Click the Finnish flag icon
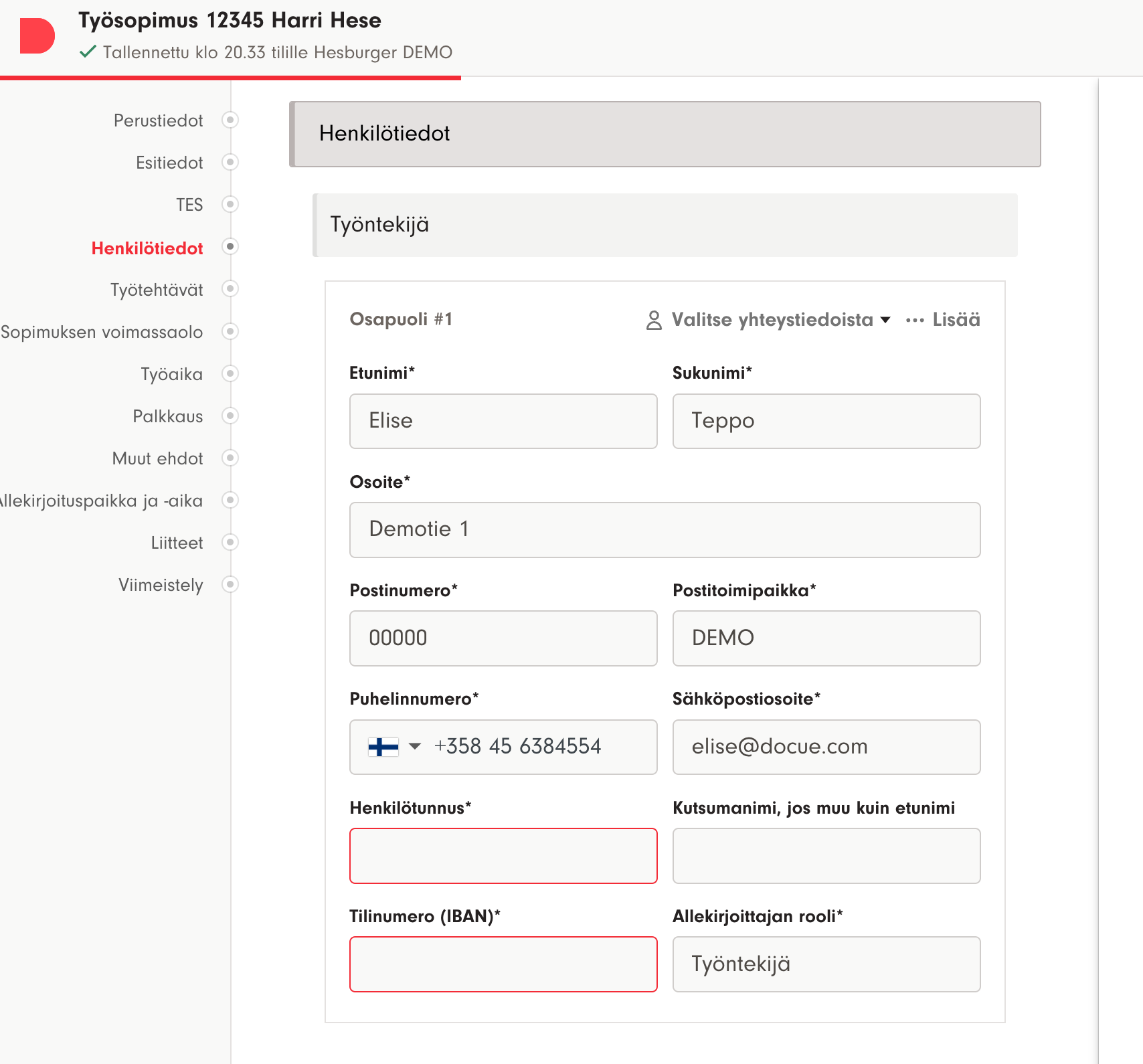Viewport: 1143px width, 1064px height. (383, 747)
